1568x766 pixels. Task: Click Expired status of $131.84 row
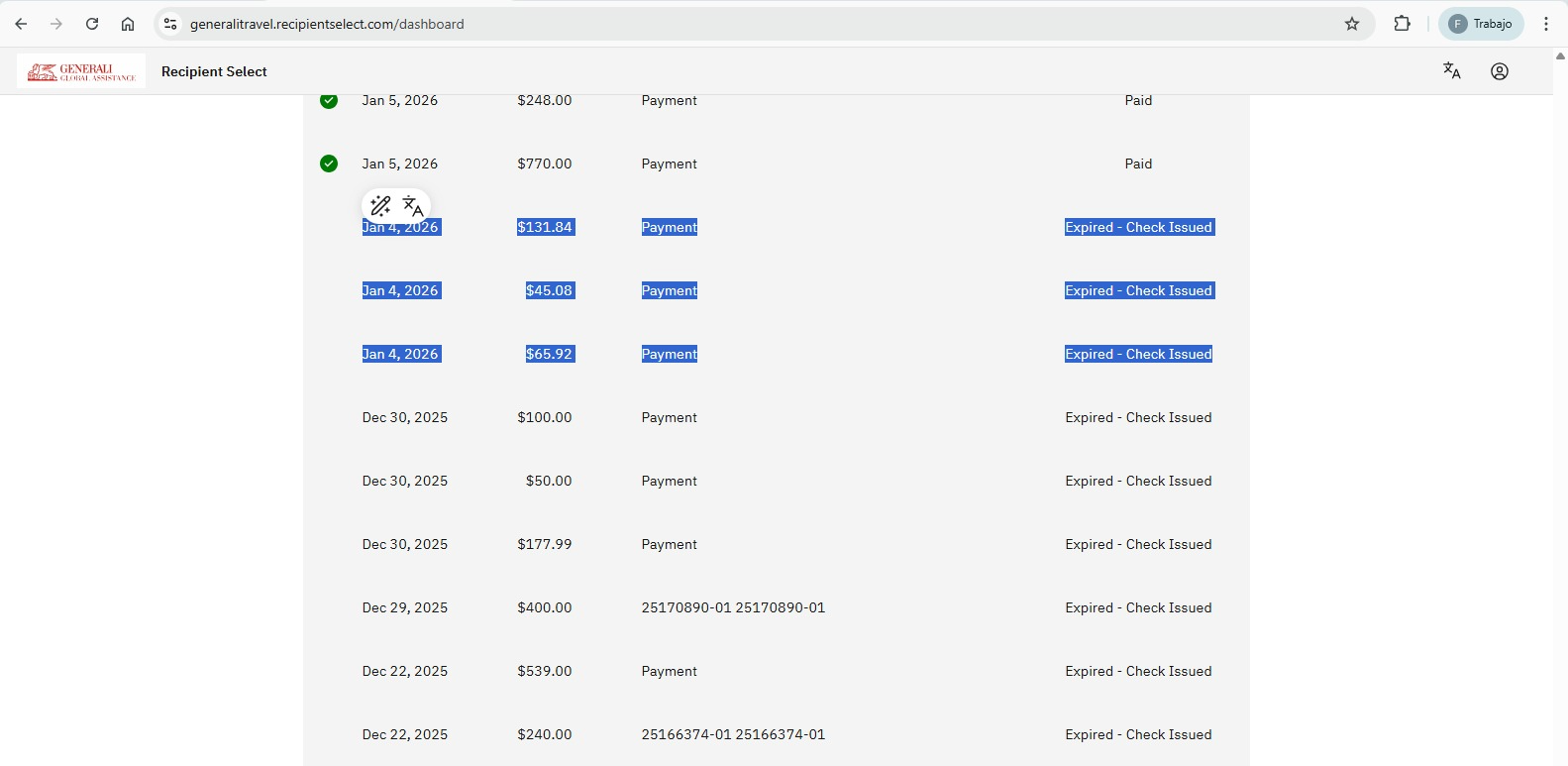coord(1139,227)
